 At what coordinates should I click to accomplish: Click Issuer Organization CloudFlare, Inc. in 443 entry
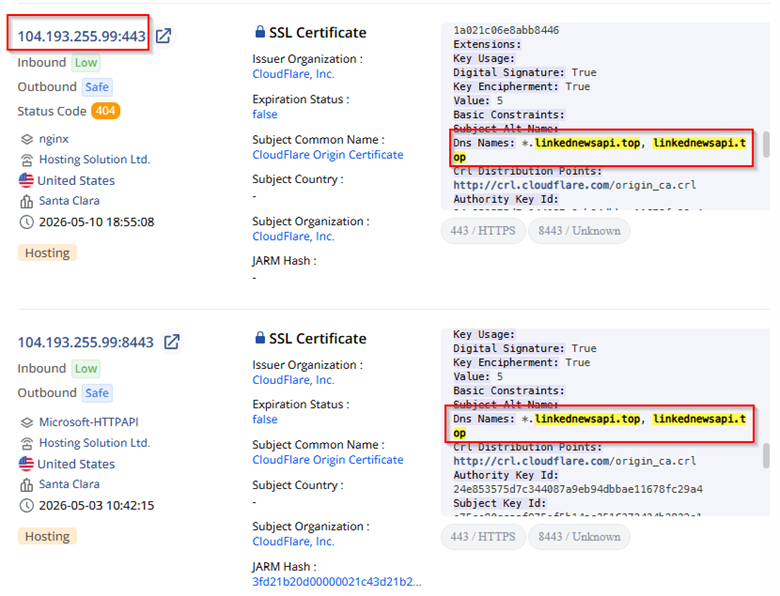click(x=293, y=74)
